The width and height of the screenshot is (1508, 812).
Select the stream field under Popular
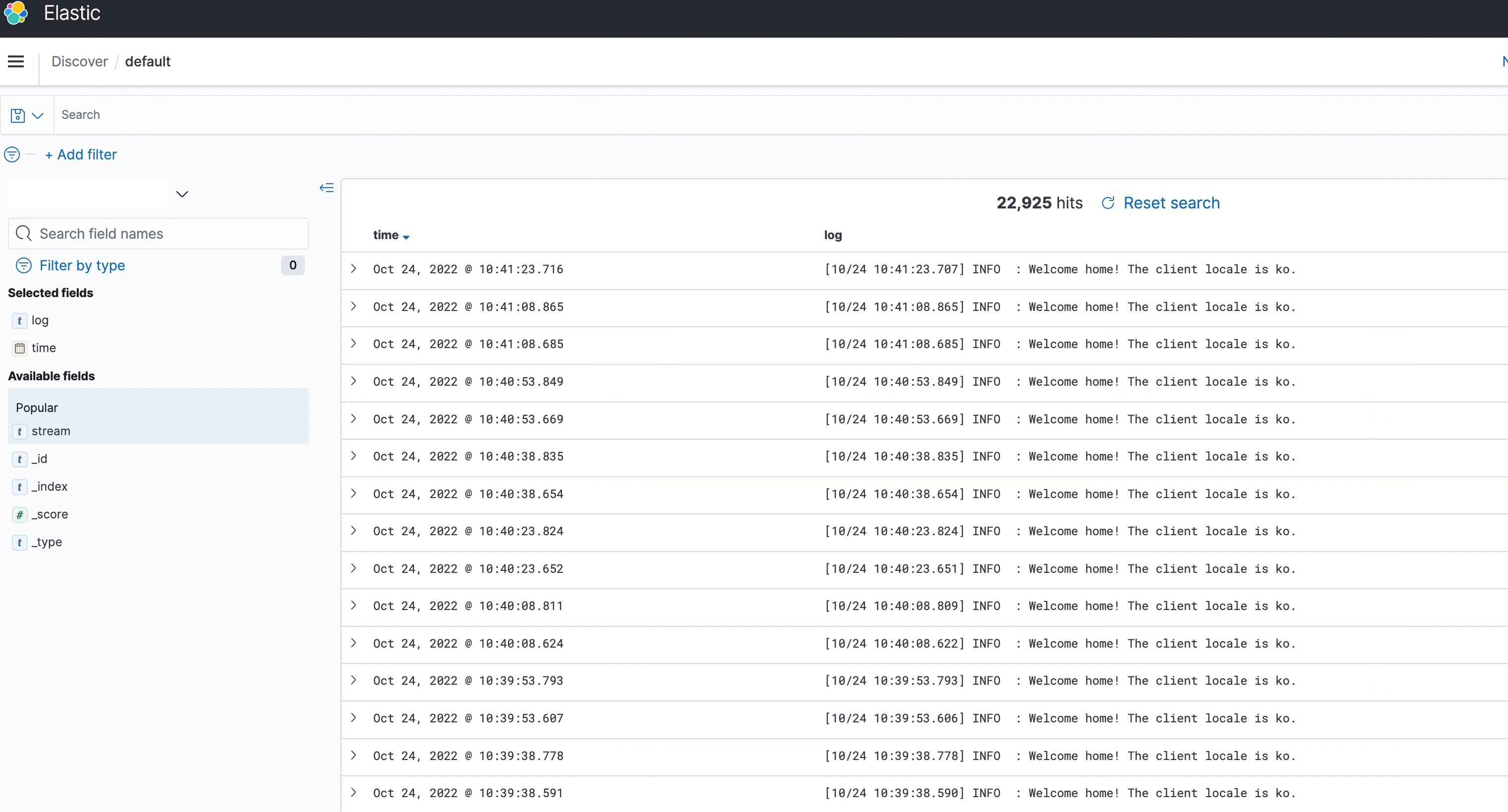pyautogui.click(x=51, y=432)
